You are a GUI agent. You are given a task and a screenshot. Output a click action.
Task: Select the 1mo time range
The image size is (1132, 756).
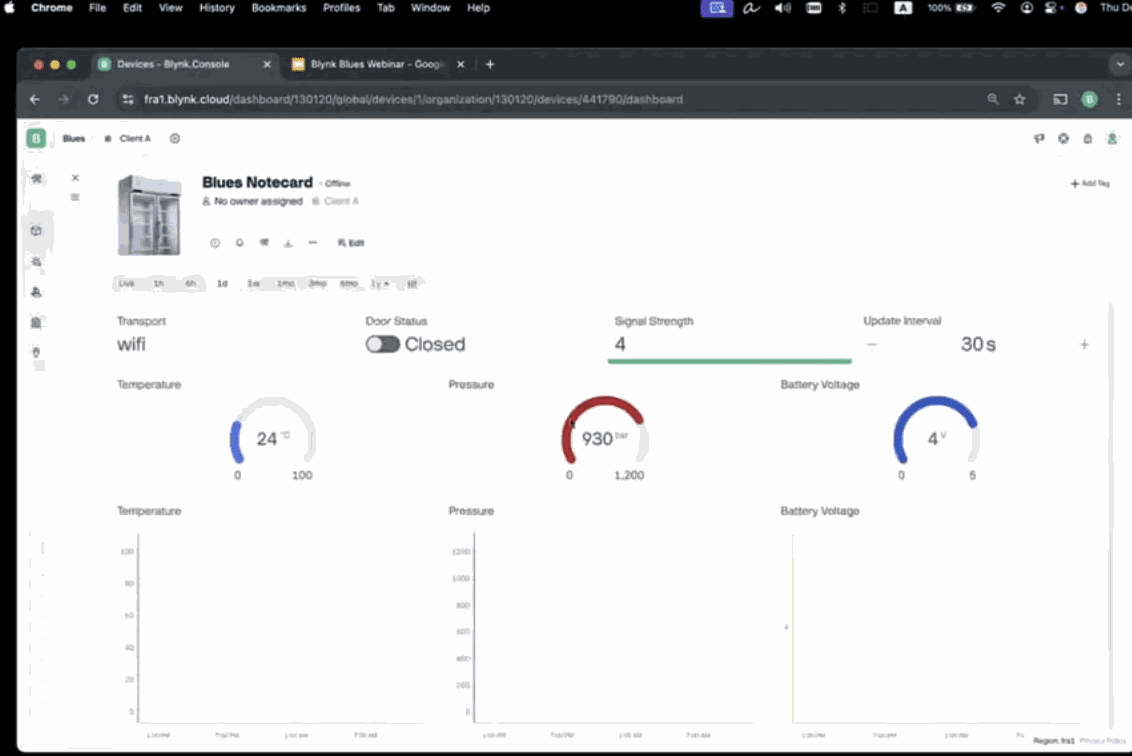pyautogui.click(x=286, y=284)
